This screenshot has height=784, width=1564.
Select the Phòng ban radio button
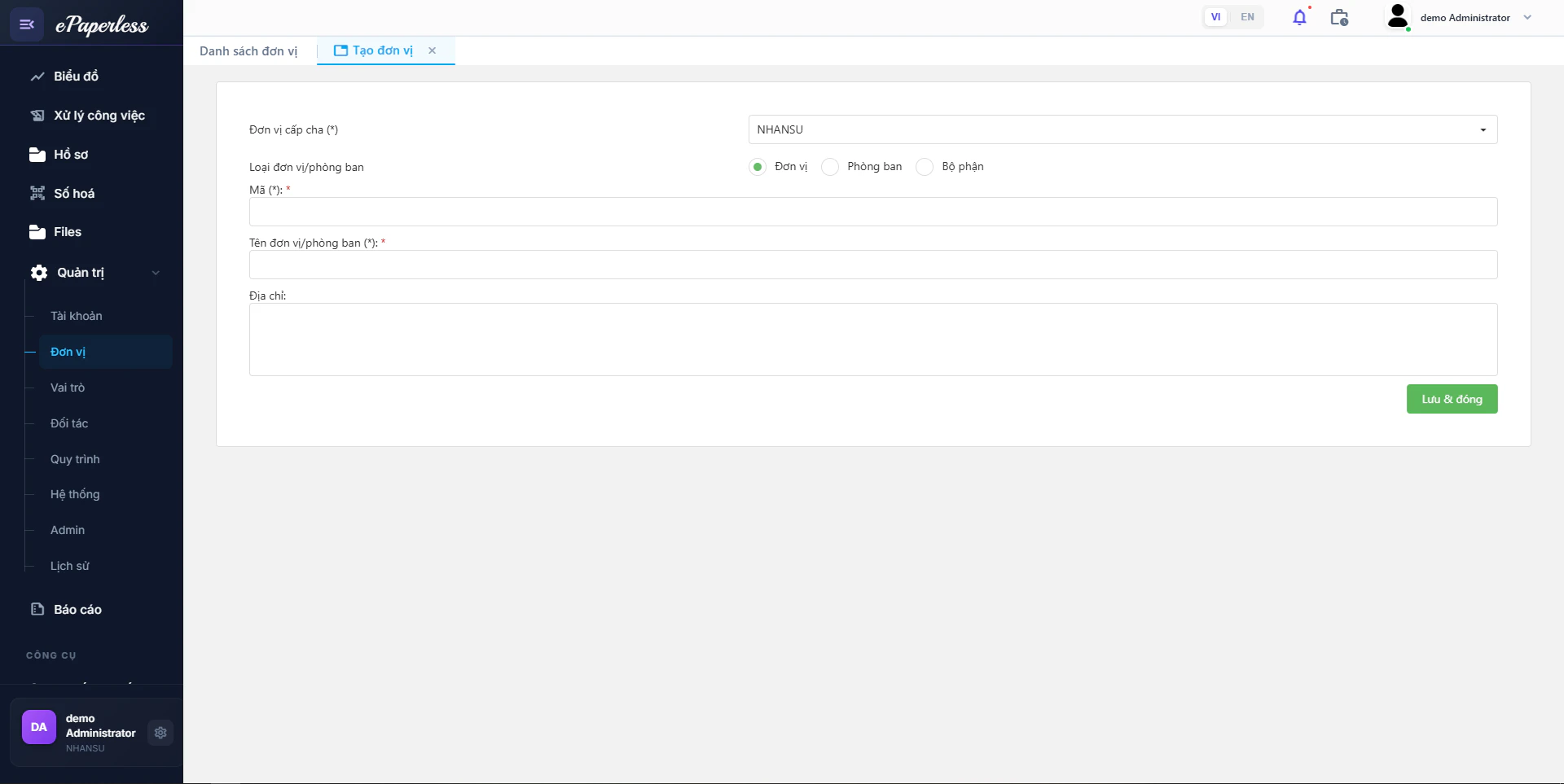[x=830, y=167]
